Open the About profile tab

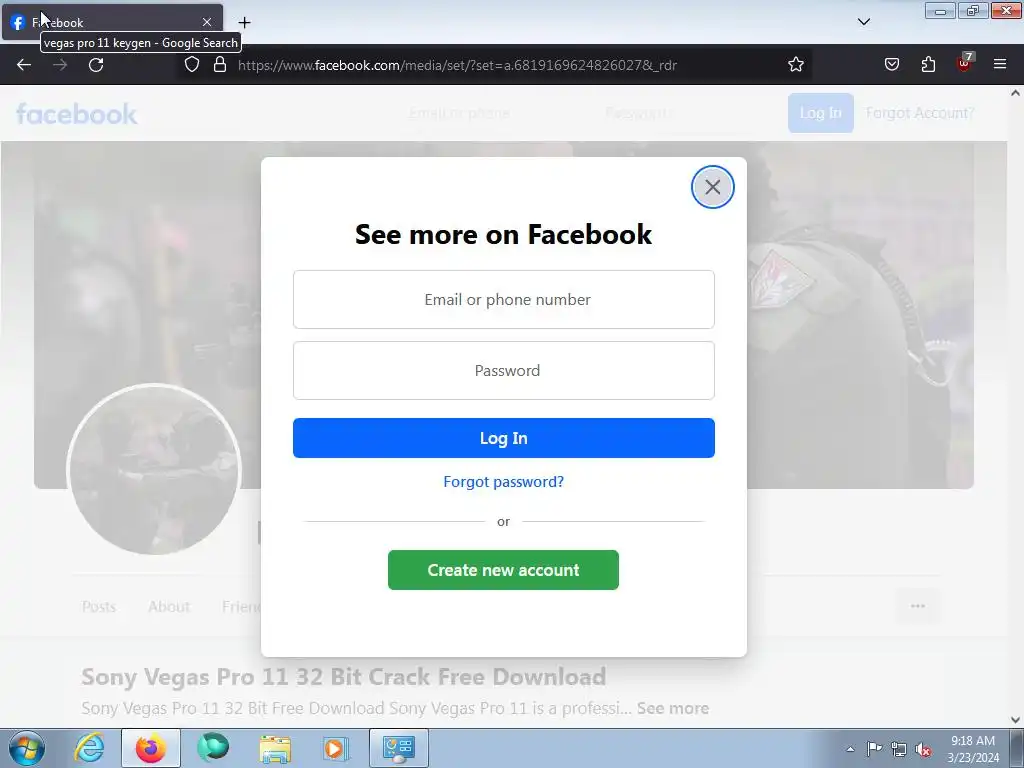(168, 607)
